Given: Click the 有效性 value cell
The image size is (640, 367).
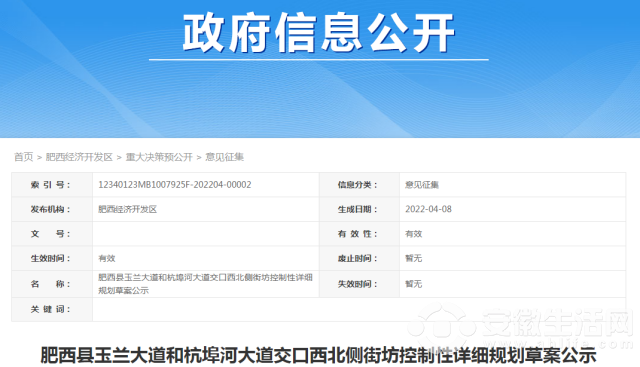Looking at the screenshot, I should point(513,234).
